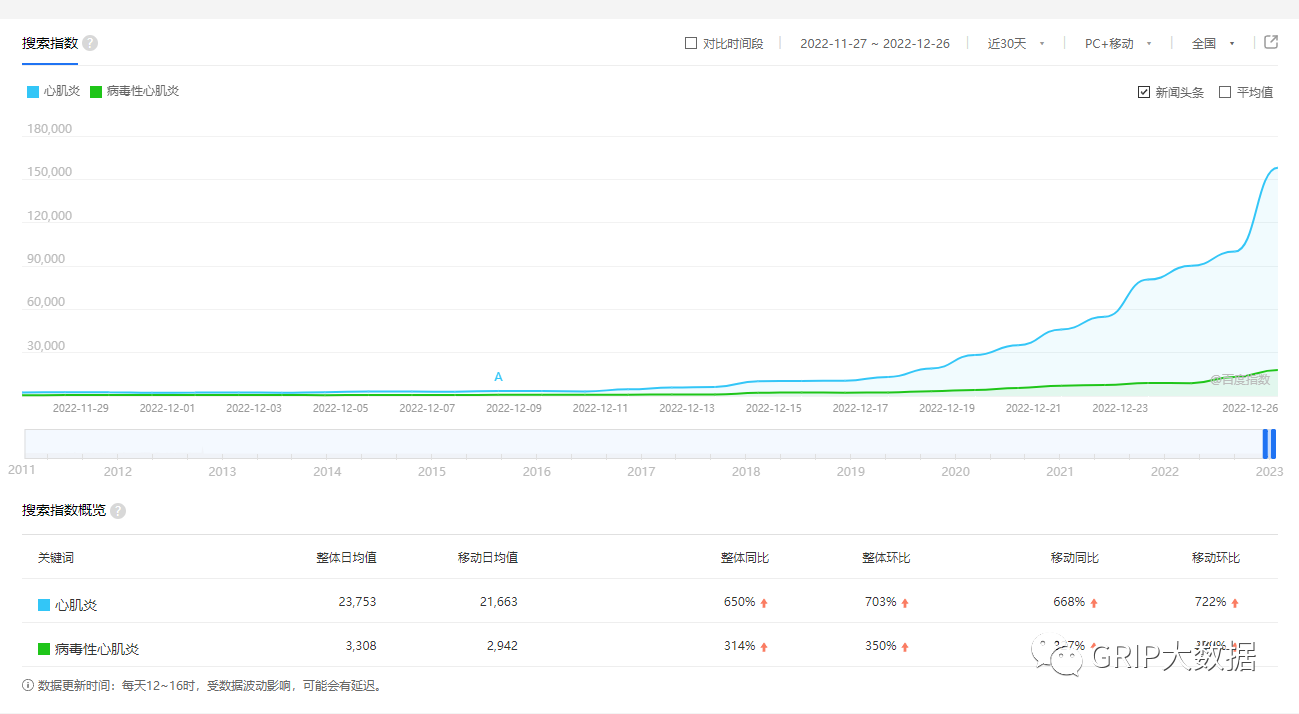
Task: Click the red up arrow next to 703%
Action: pos(905,603)
